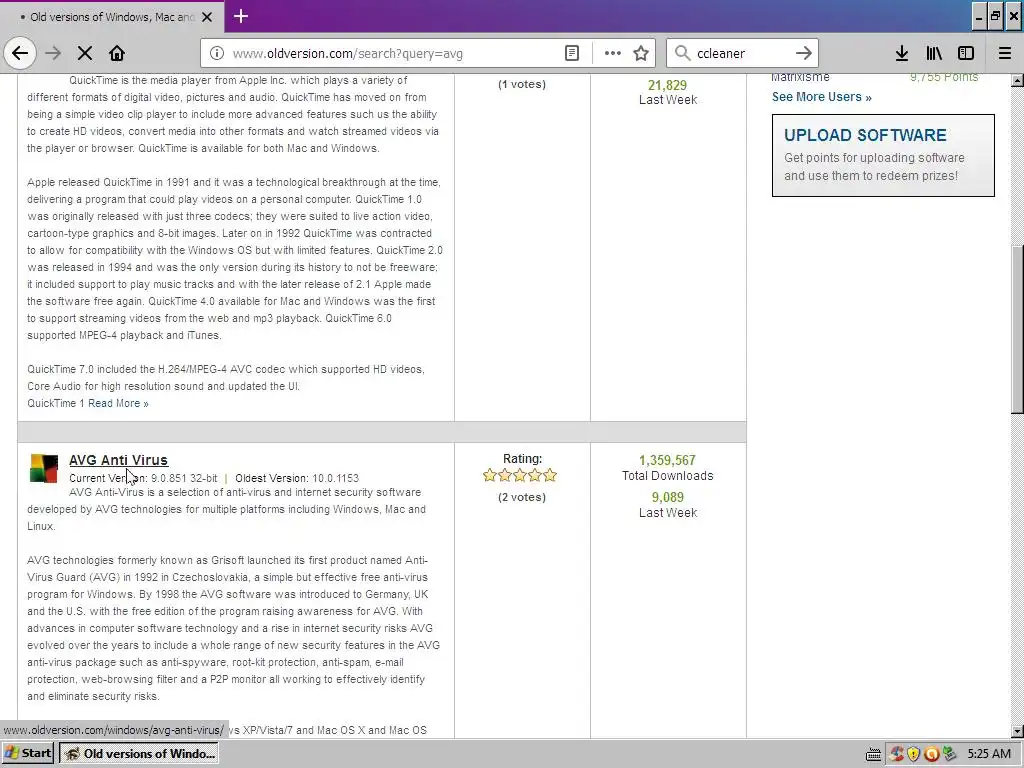Click the page scrollbar up arrow
Screen dimensions: 1024x768
[x=1017, y=80]
